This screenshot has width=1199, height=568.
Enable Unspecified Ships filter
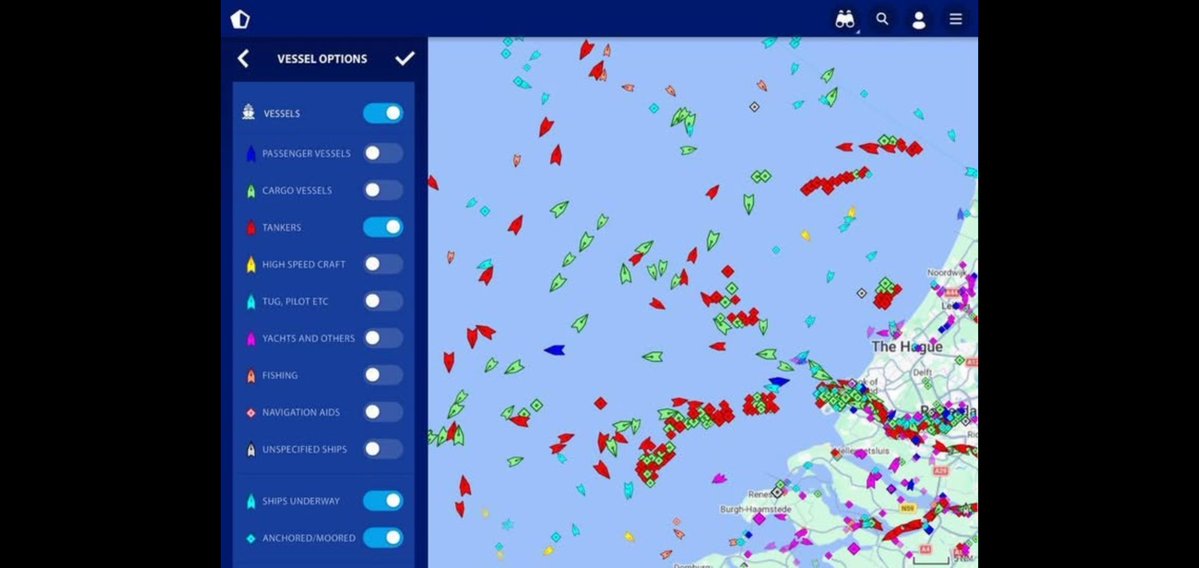[383, 449]
